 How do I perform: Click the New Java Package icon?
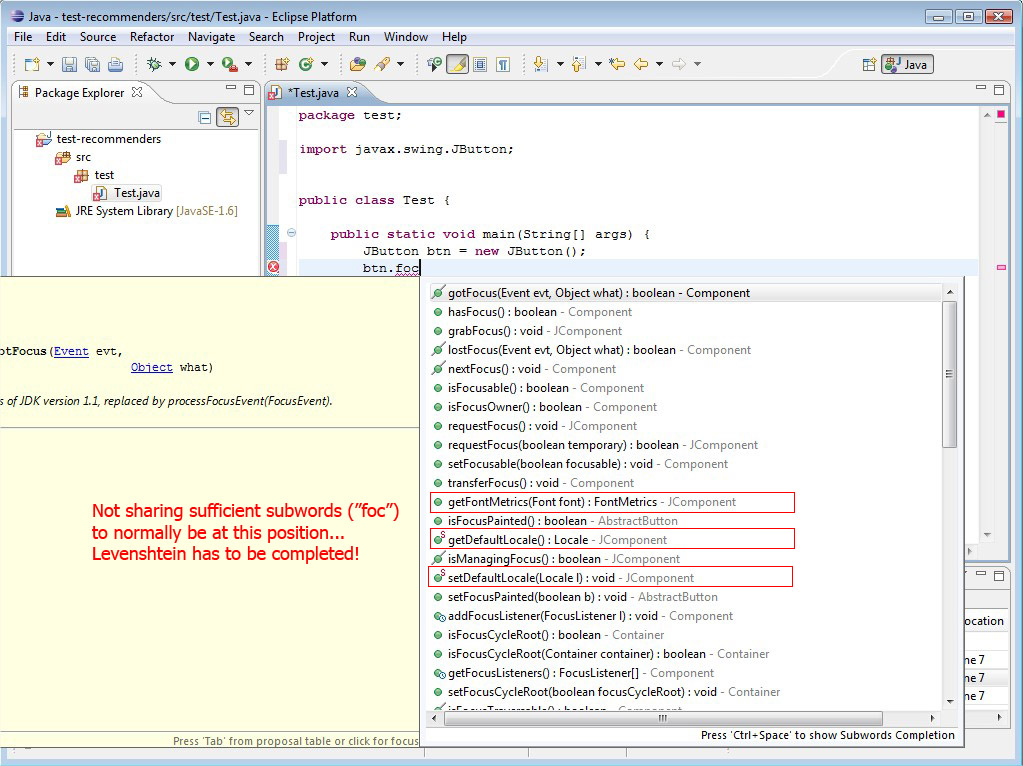[282, 64]
